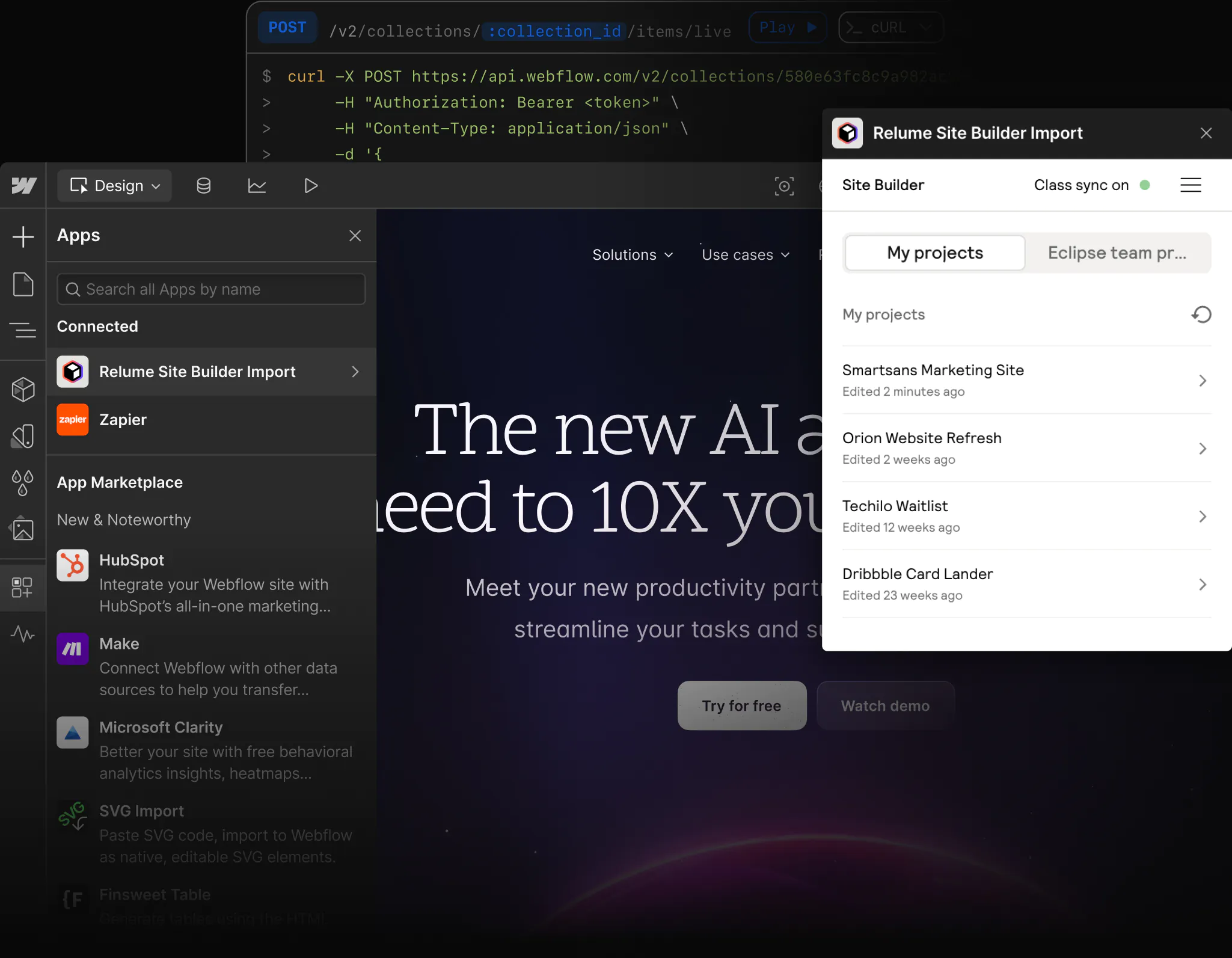Open the Add elements plus panel
This screenshot has height=958, width=1232.
pos(23,237)
